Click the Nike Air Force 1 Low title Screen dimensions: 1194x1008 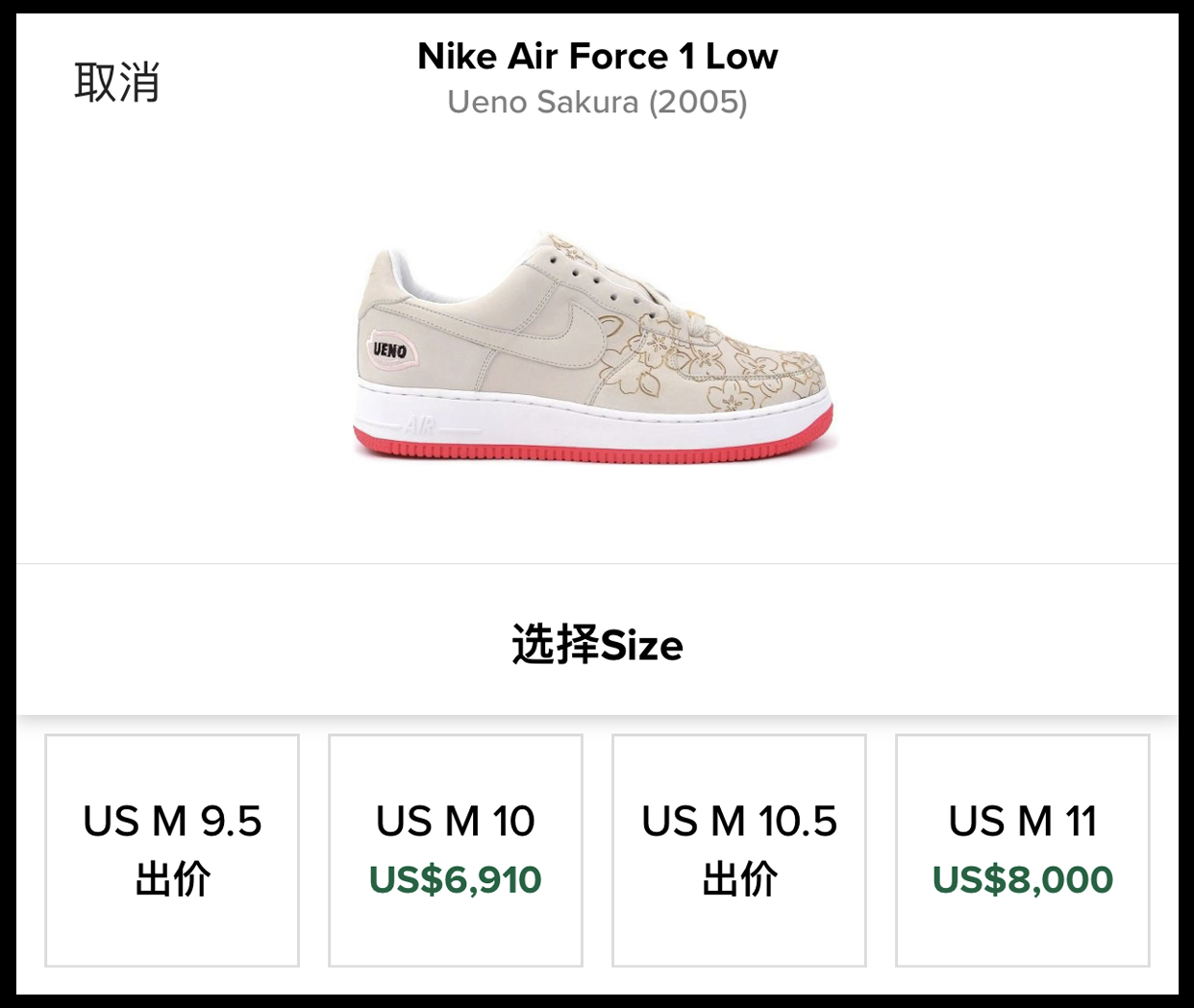pos(597,57)
